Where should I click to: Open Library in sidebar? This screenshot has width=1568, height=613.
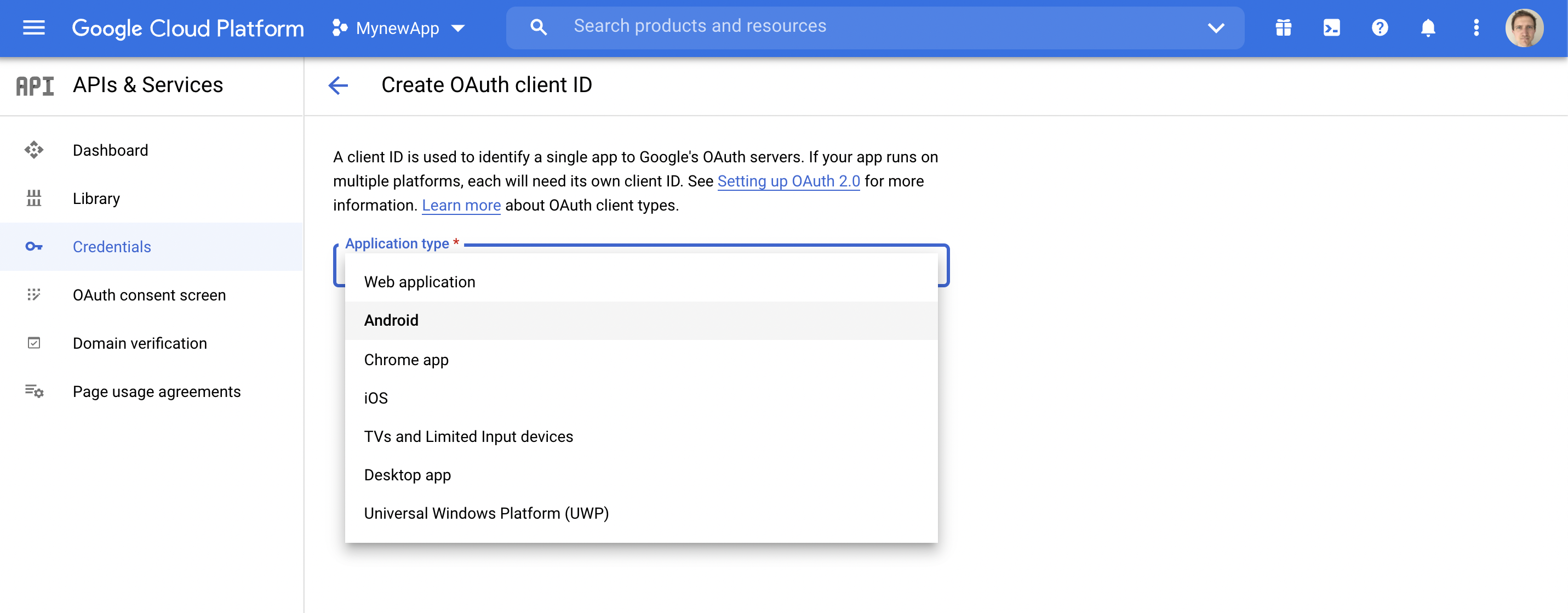pos(152,198)
